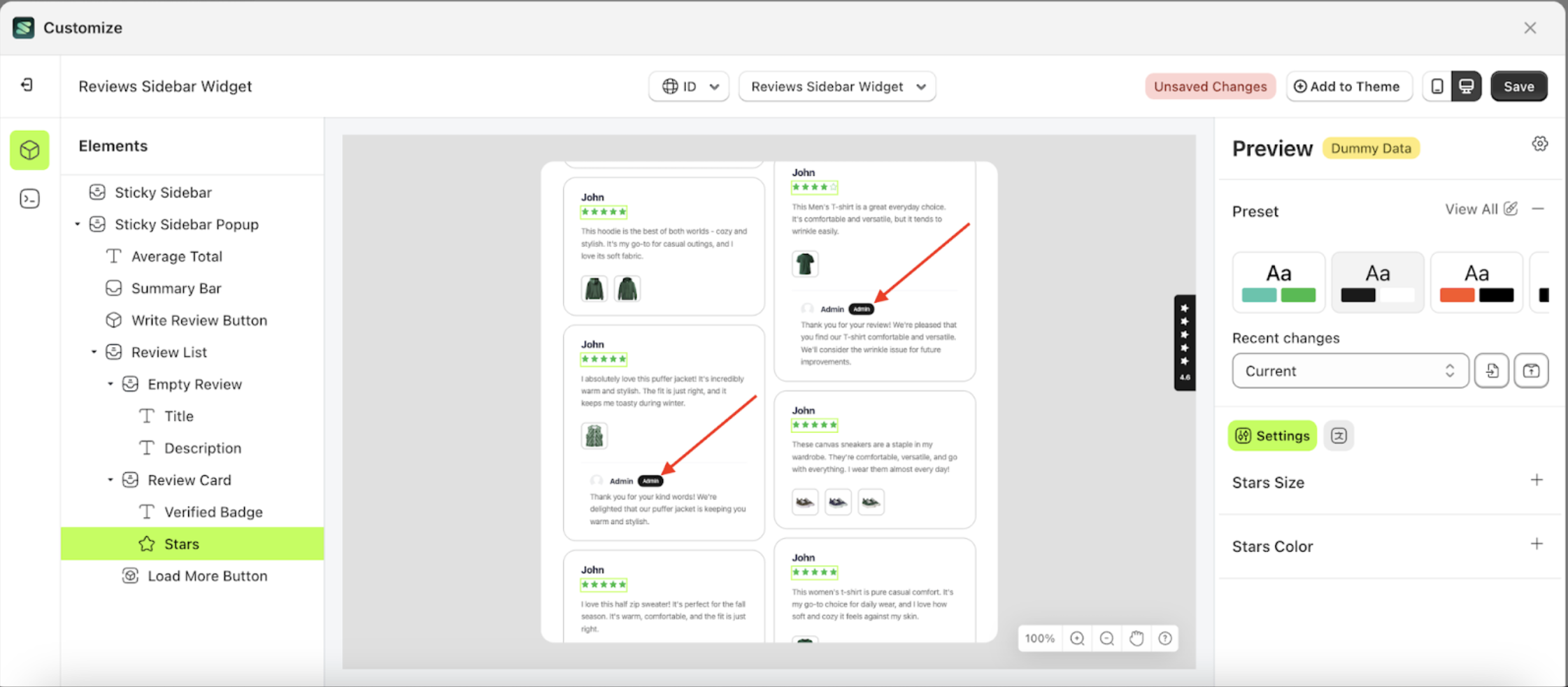Click the Save button

pos(1519,86)
